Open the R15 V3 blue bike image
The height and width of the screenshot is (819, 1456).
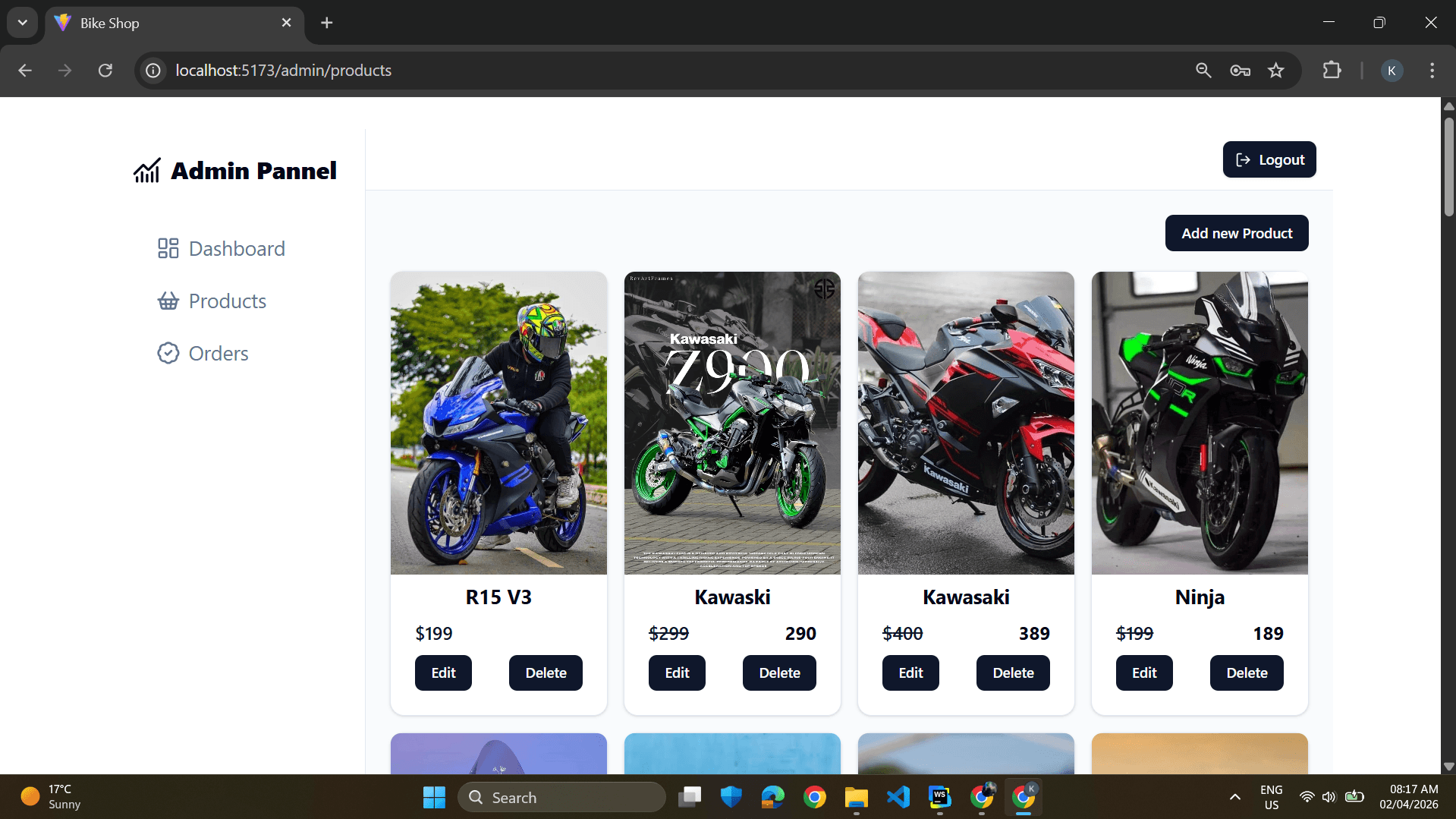pos(498,423)
